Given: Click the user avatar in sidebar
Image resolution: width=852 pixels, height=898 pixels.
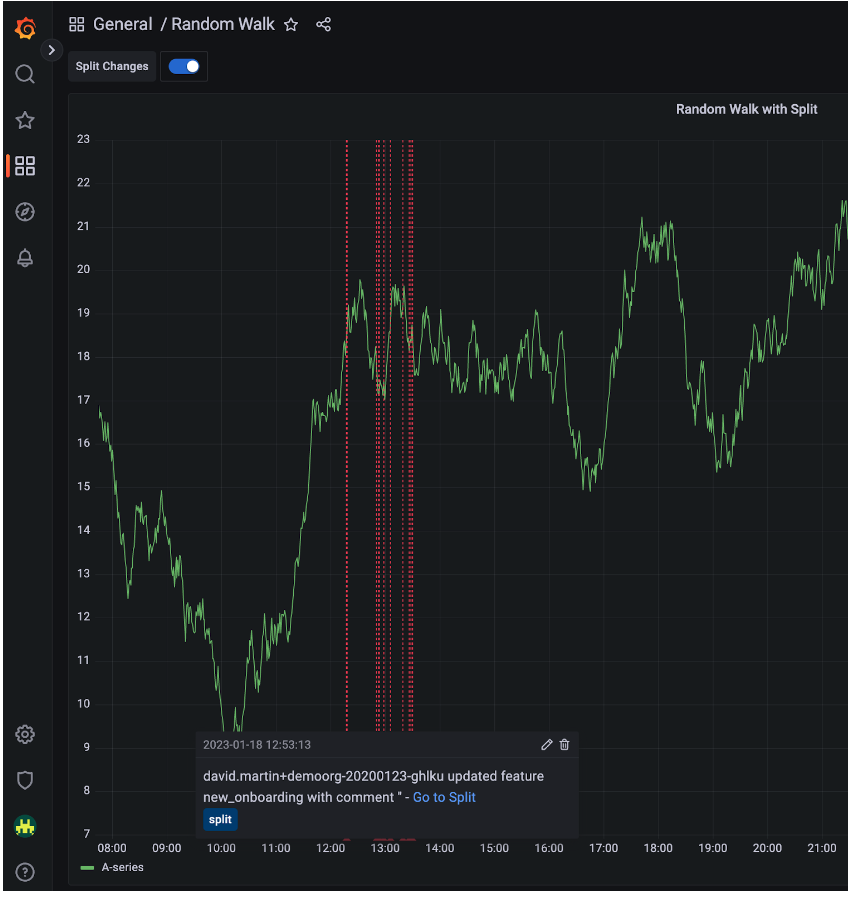Looking at the screenshot, I should point(26,826).
